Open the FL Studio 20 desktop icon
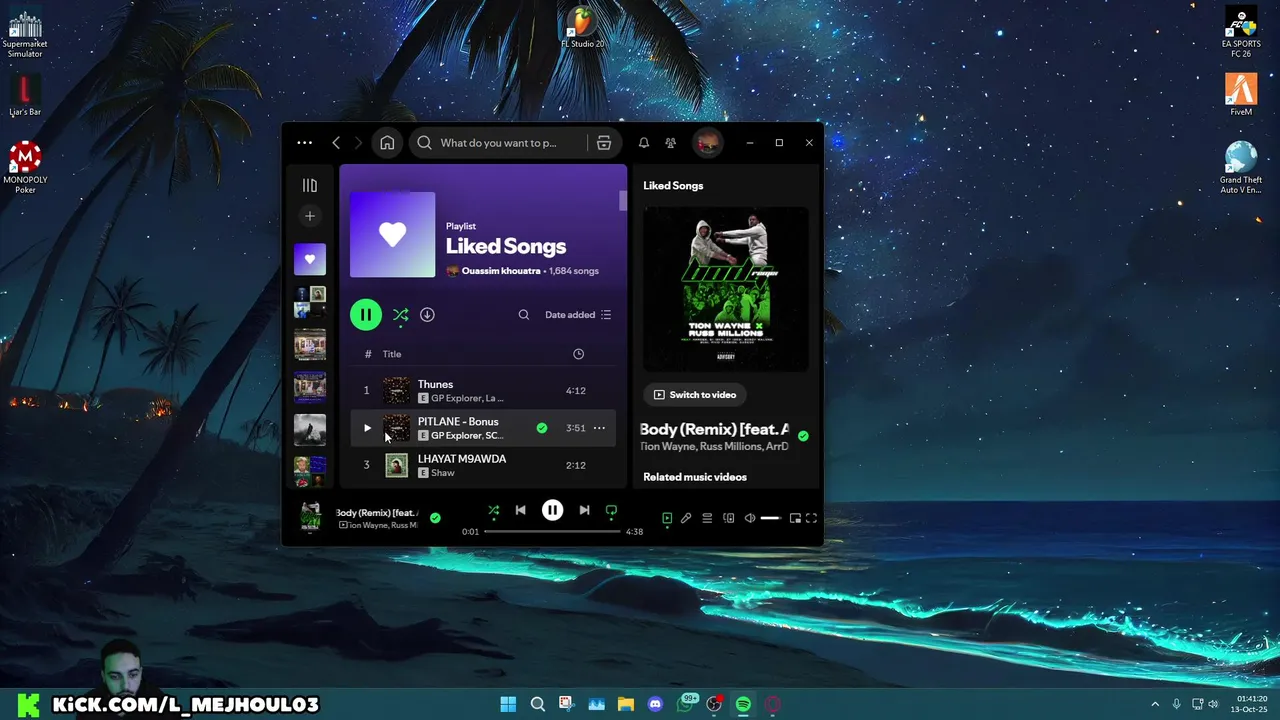Image resolution: width=1280 pixels, height=720 pixels. click(582, 28)
